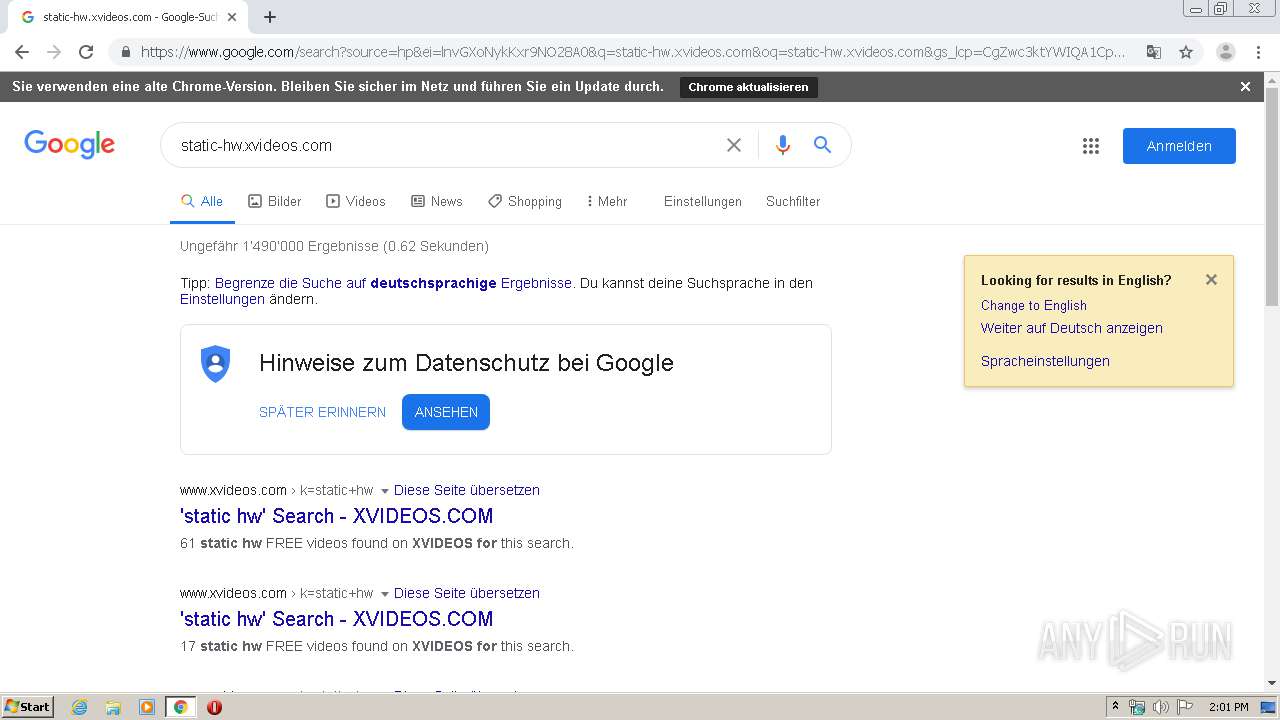Viewport: 1280px width, 720px height.
Task: Switch to the News tab
Action: tap(437, 201)
